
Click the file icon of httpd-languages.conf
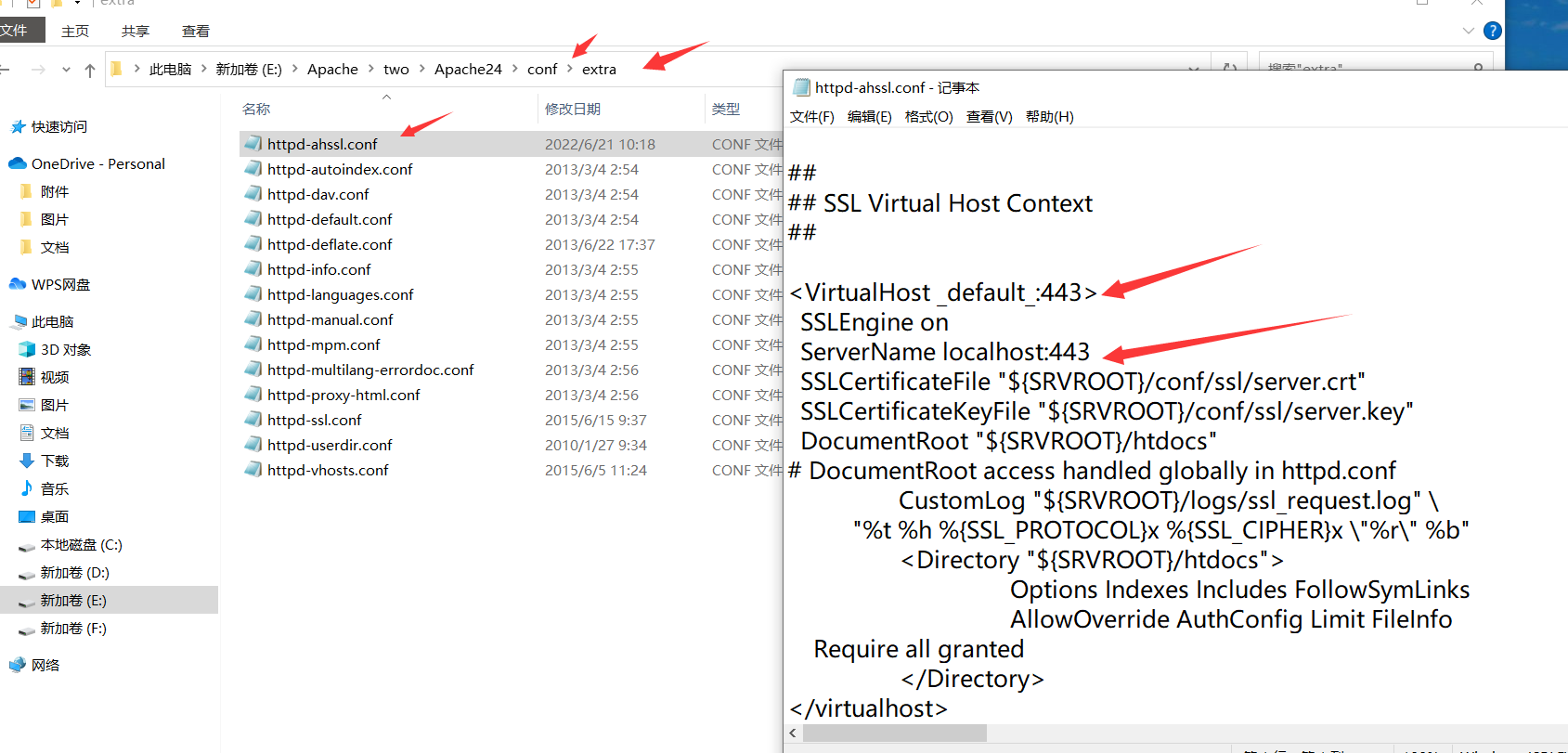coord(253,294)
